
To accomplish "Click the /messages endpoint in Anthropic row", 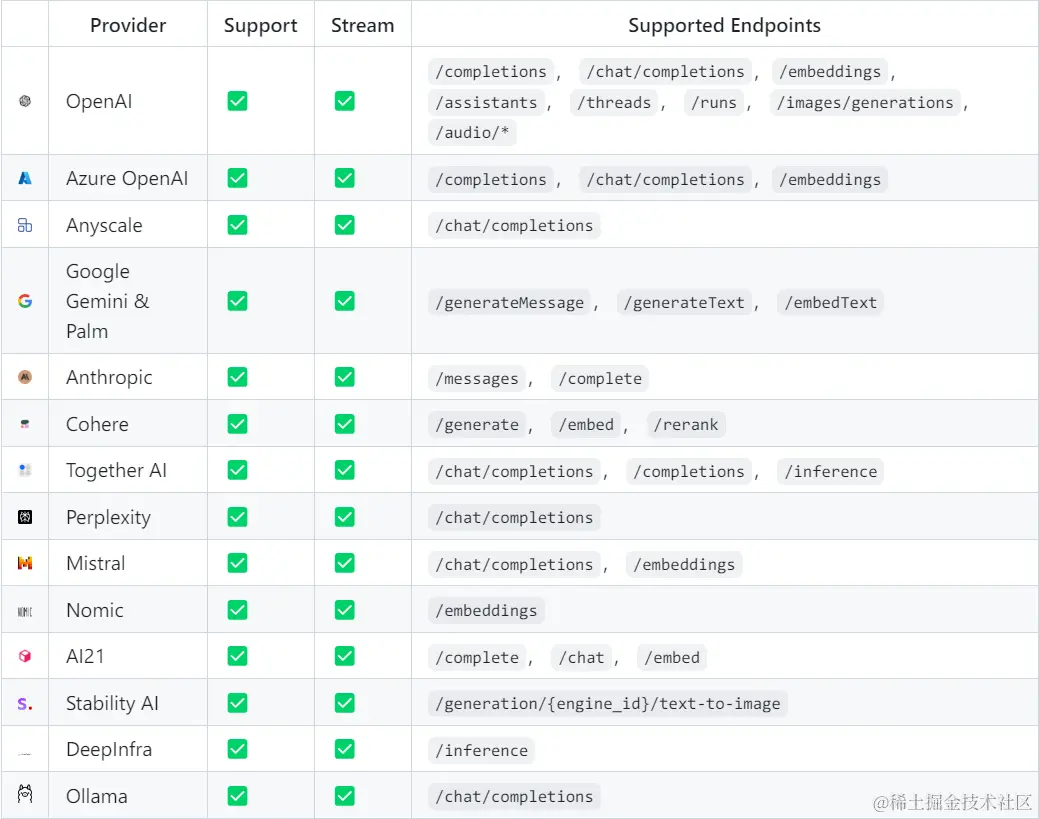I will tap(476, 379).
